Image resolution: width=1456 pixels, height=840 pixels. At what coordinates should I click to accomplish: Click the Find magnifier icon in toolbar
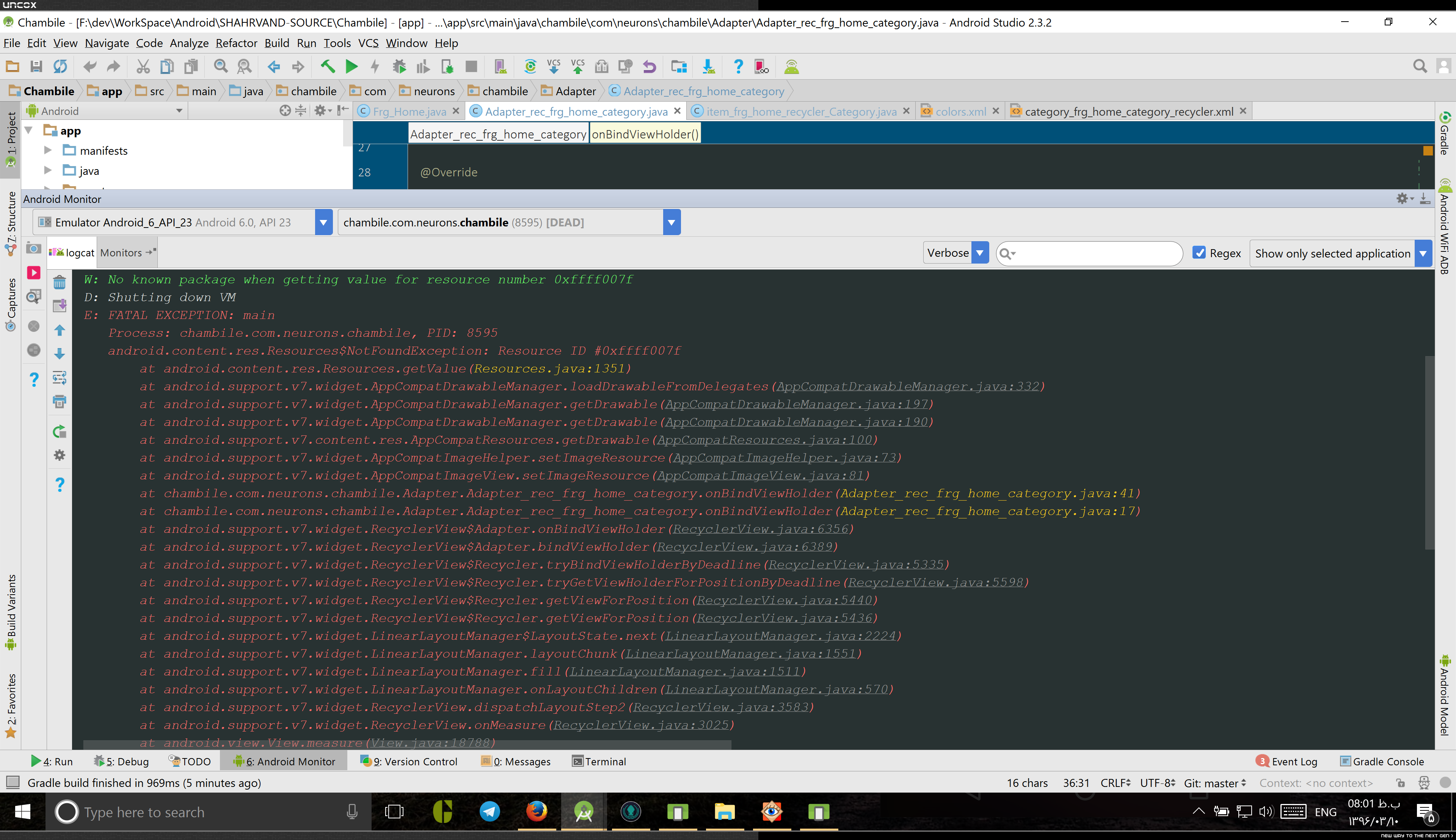(220, 67)
